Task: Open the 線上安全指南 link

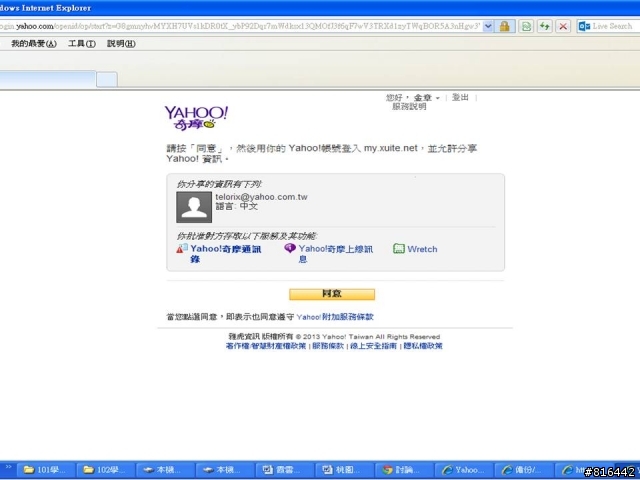Action: (373, 346)
